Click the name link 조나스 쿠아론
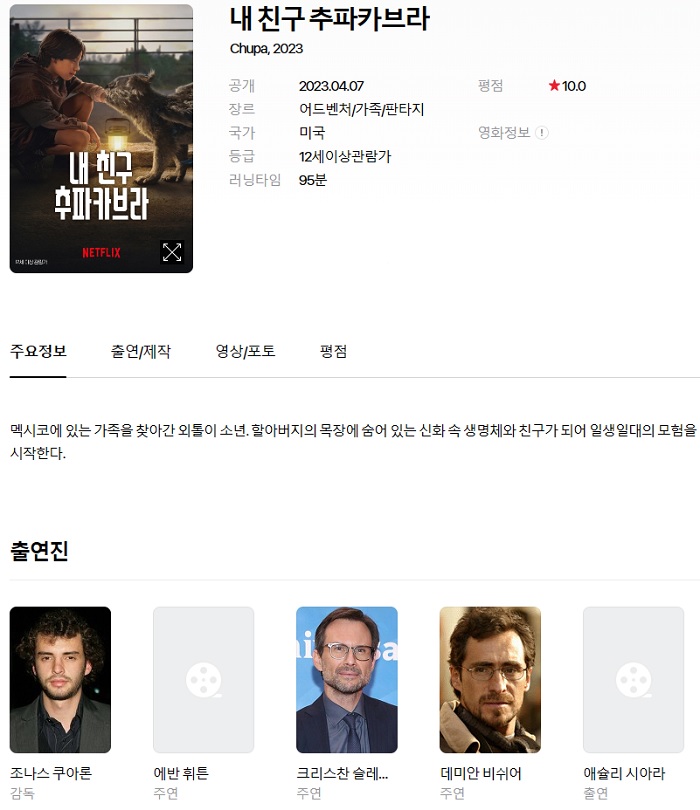 (x=51, y=773)
